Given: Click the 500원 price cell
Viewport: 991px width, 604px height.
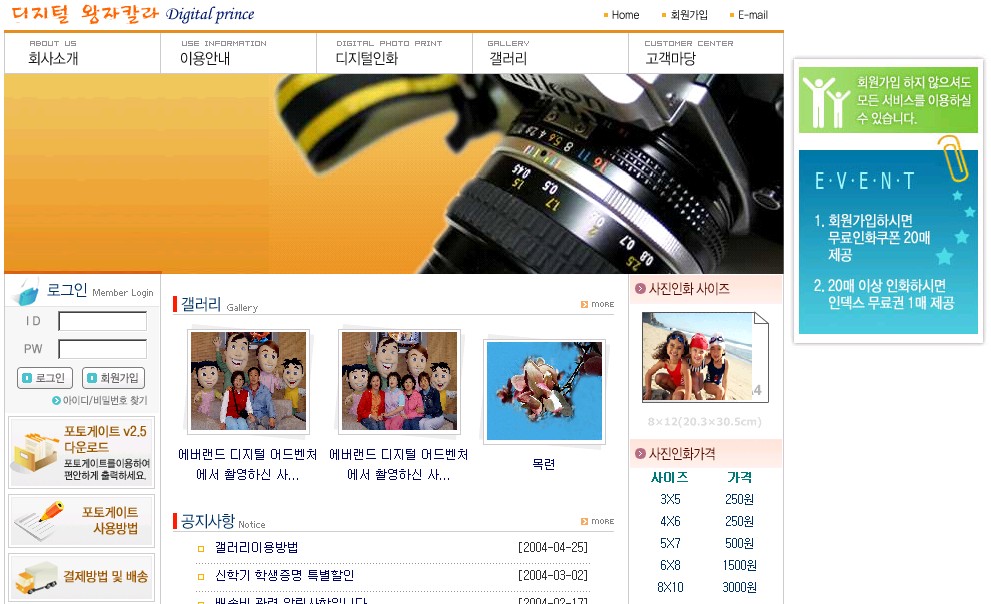Looking at the screenshot, I should [x=739, y=543].
